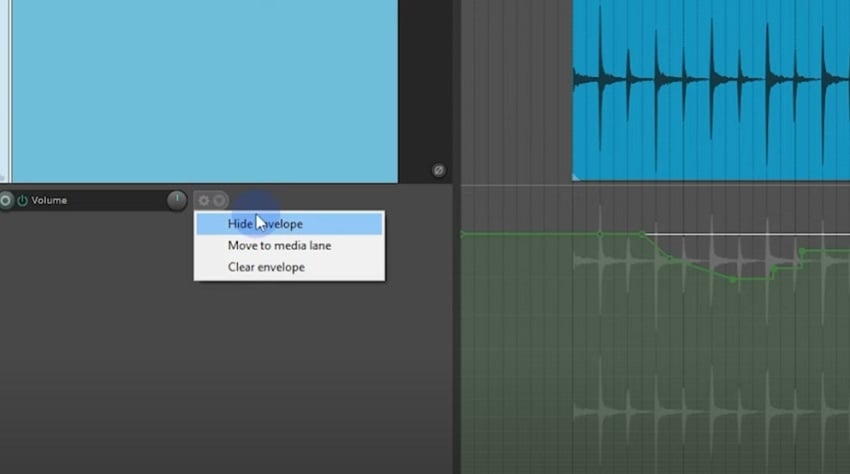
Task: Click the round icon right of gear
Action: pyautogui.click(x=219, y=201)
